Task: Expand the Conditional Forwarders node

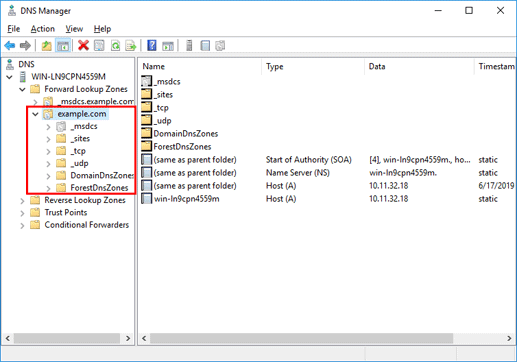Action: (22, 225)
